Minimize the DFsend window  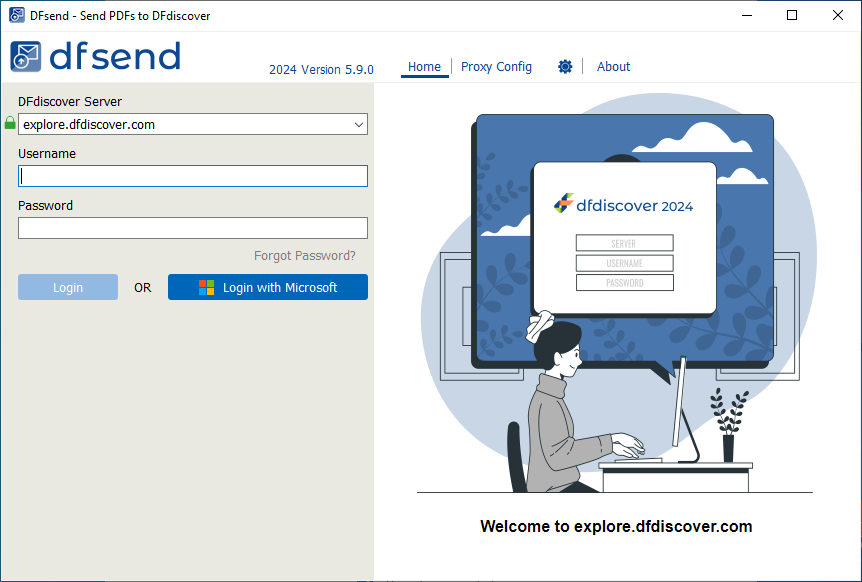(x=747, y=15)
